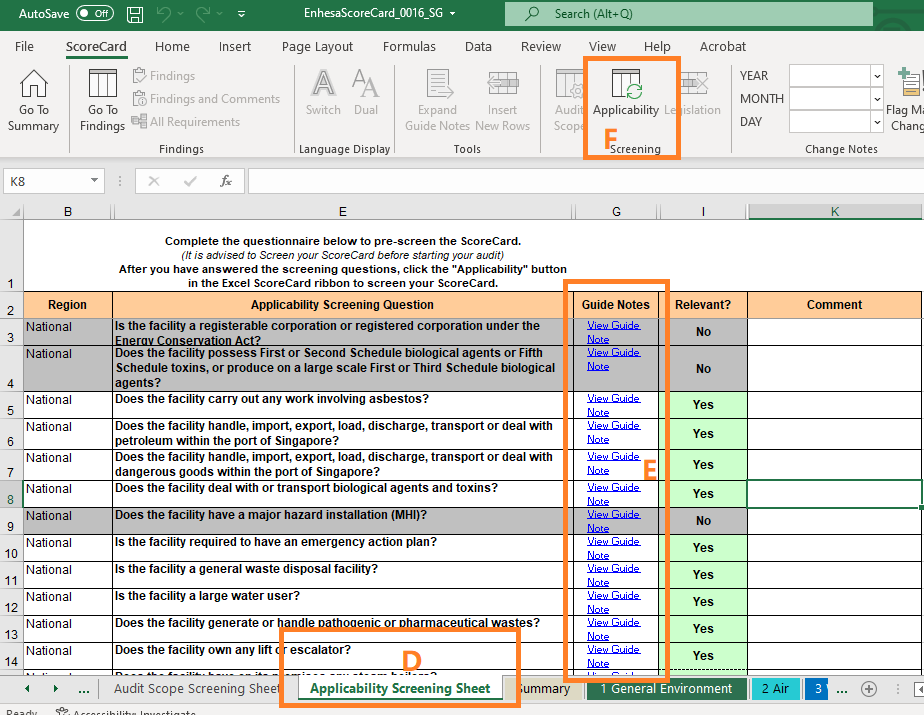Open the MONTH dropdown

pos(876,98)
